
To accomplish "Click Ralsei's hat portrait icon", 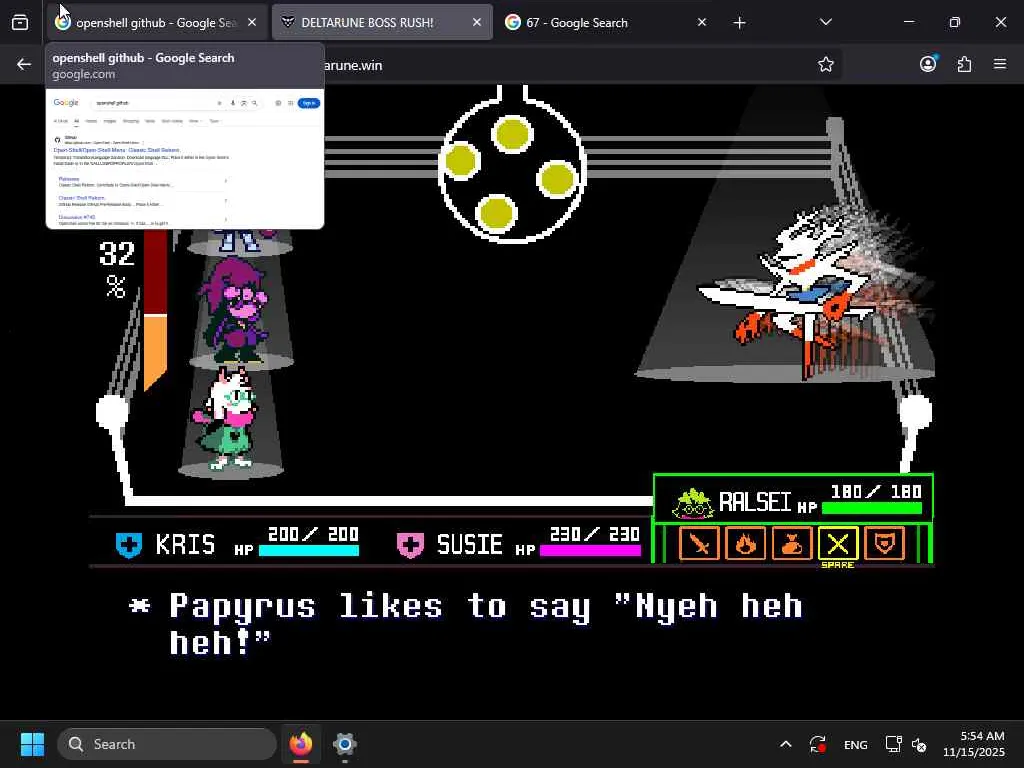I will [x=692, y=504].
